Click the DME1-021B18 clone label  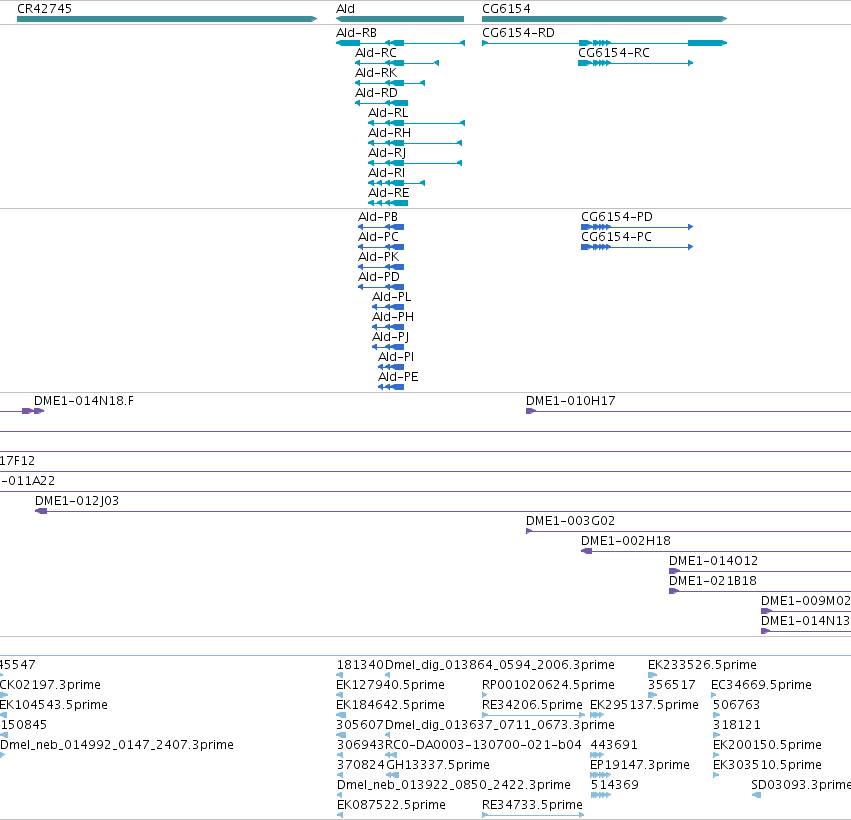click(713, 581)
